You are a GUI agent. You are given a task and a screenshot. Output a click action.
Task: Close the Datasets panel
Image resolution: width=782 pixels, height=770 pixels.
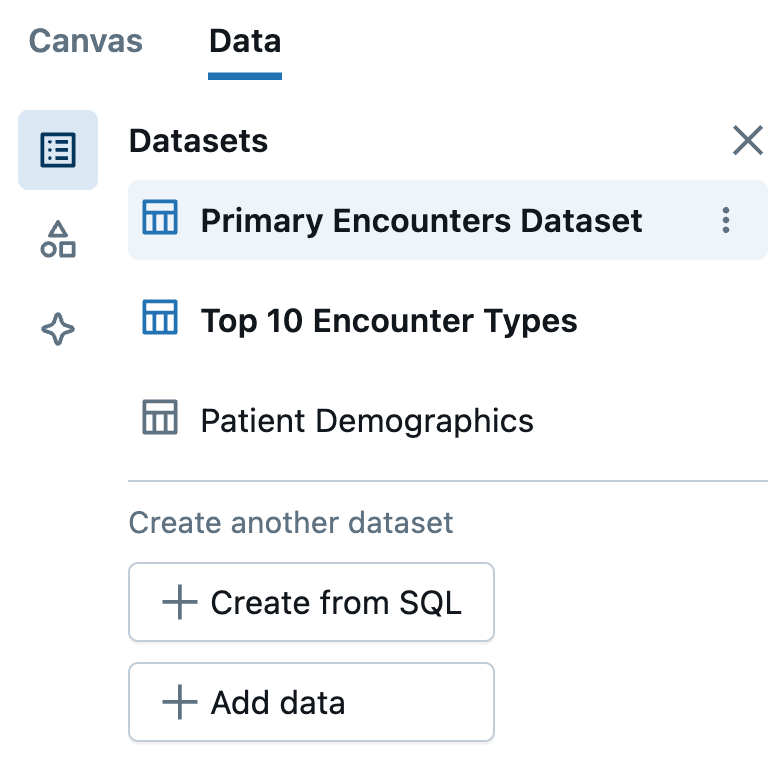click(x=748, y=142)
